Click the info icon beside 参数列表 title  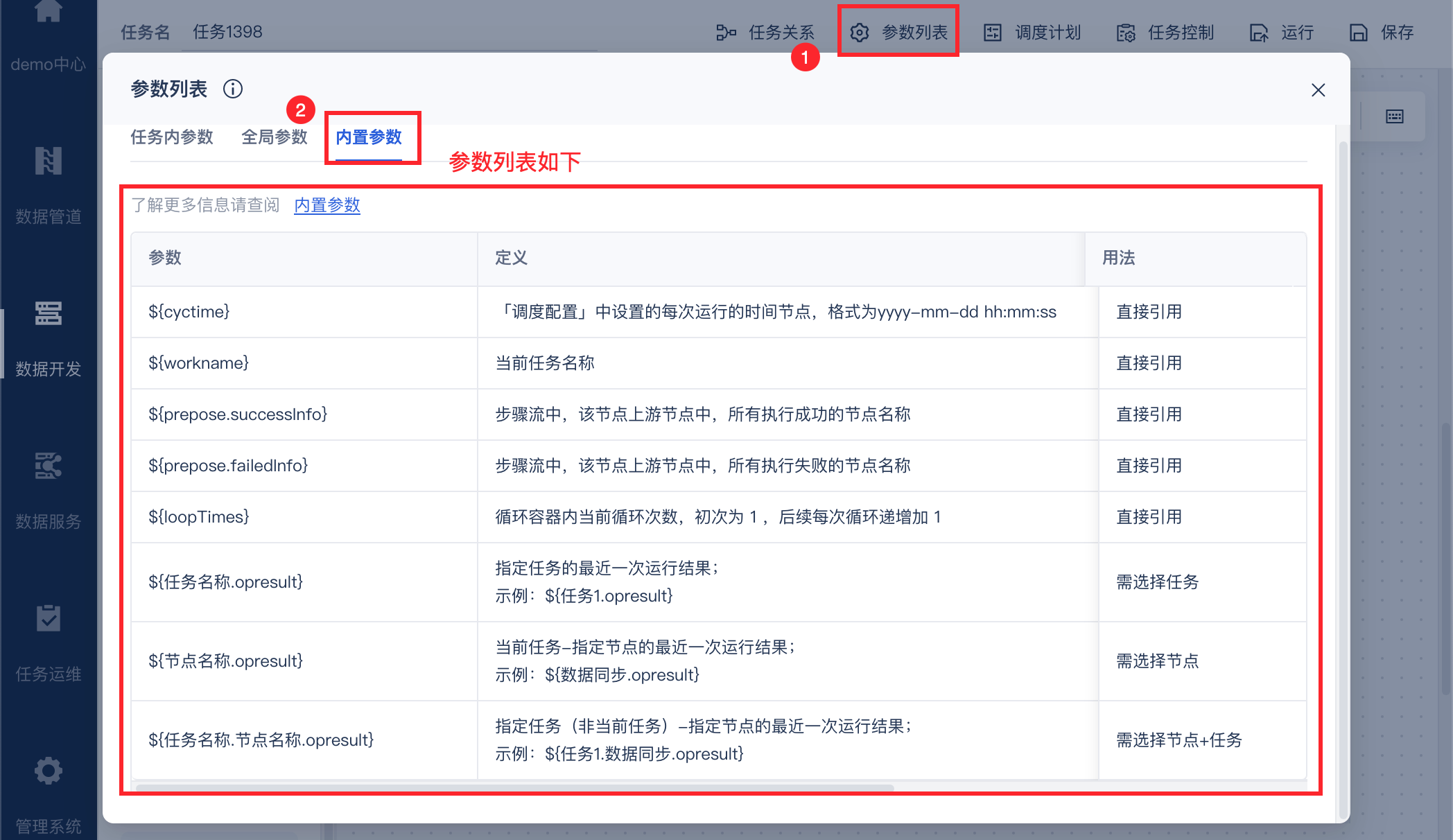[x=233, y=89]
